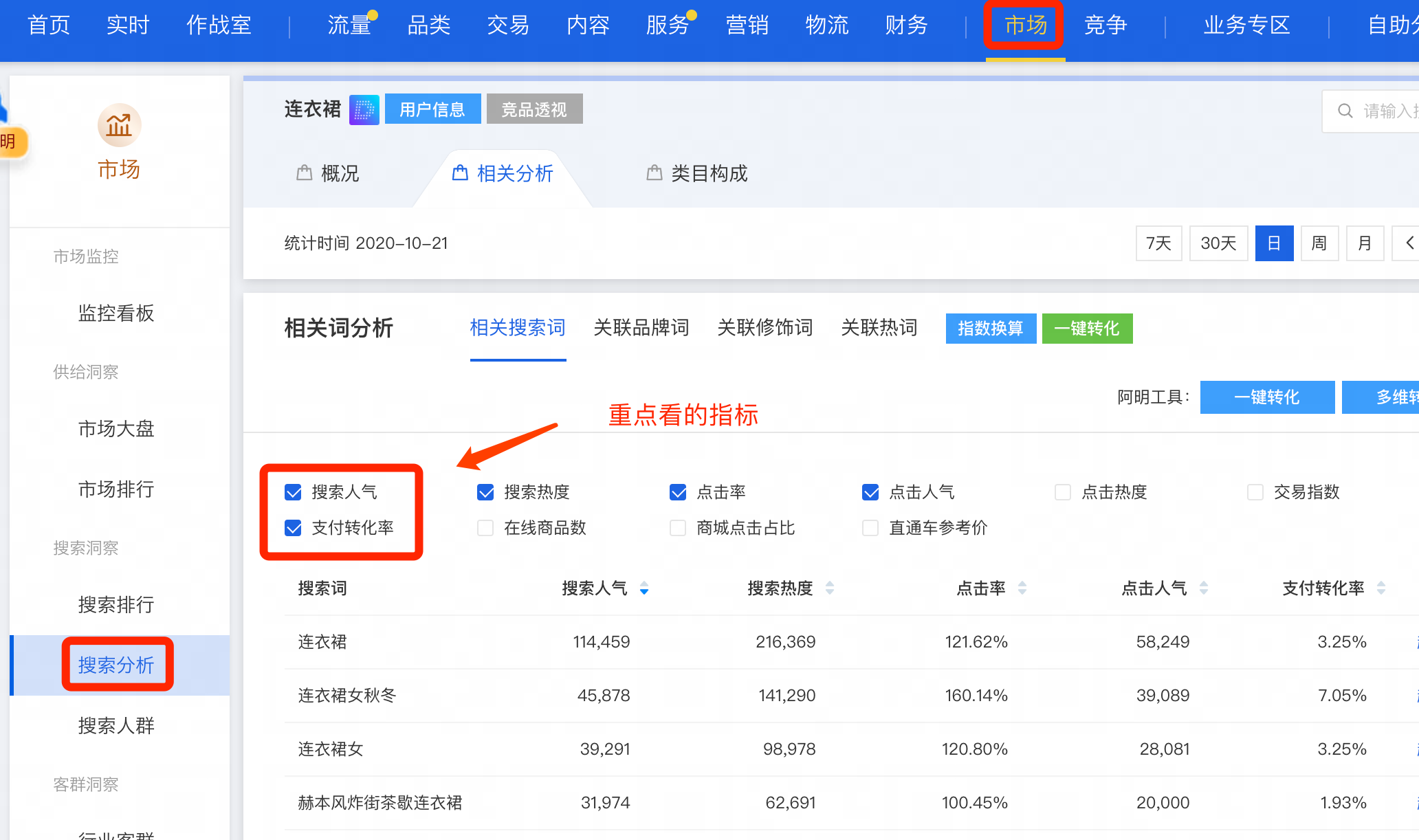1419x840 pixels.
Task: Enable the 在线商品数 checkbox
Action: click(485, 528)
